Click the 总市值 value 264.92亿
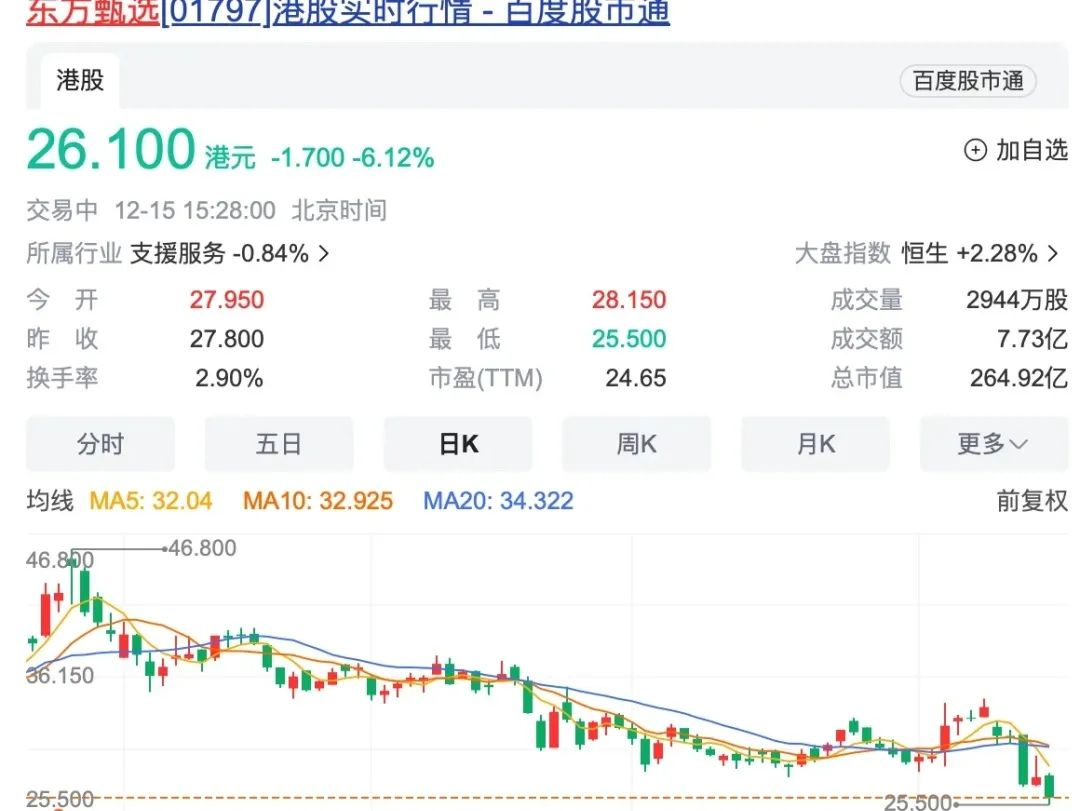Screen dimensions: 1080x811 1019,378
